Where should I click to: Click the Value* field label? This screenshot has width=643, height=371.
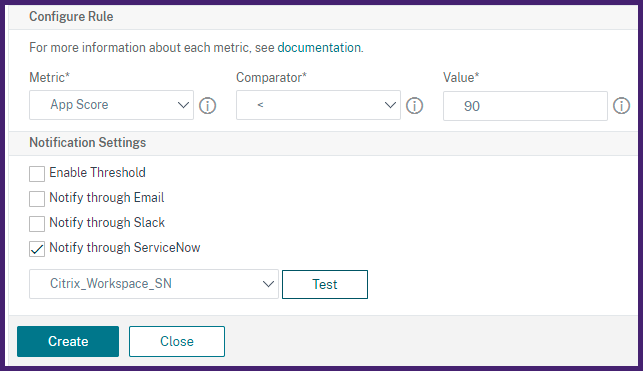[x=461, y=77]
